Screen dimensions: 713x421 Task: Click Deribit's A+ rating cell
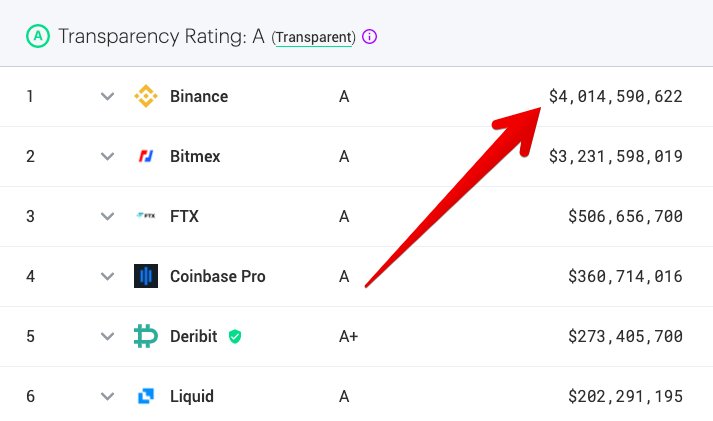tap(349, 336)
